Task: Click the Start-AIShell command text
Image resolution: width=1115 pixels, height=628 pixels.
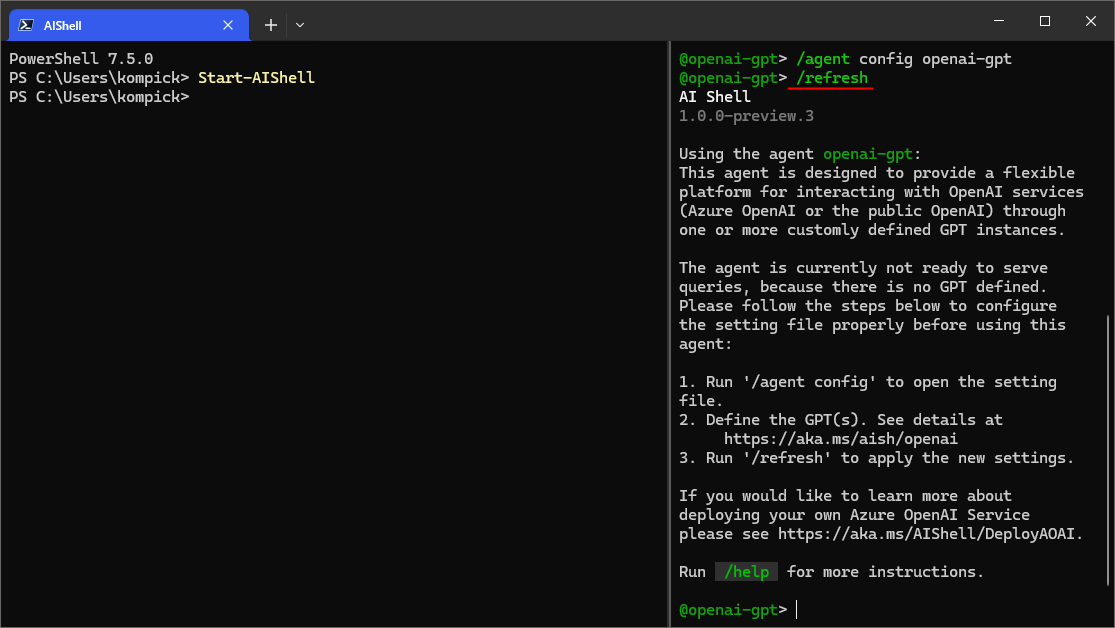Action: [x=256, y=78]
